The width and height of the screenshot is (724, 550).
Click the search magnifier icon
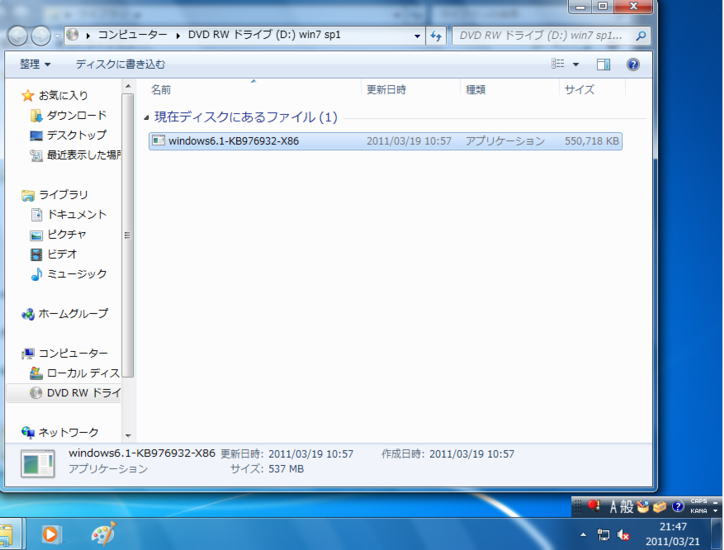pyautogui.click(x=640, y=36)
